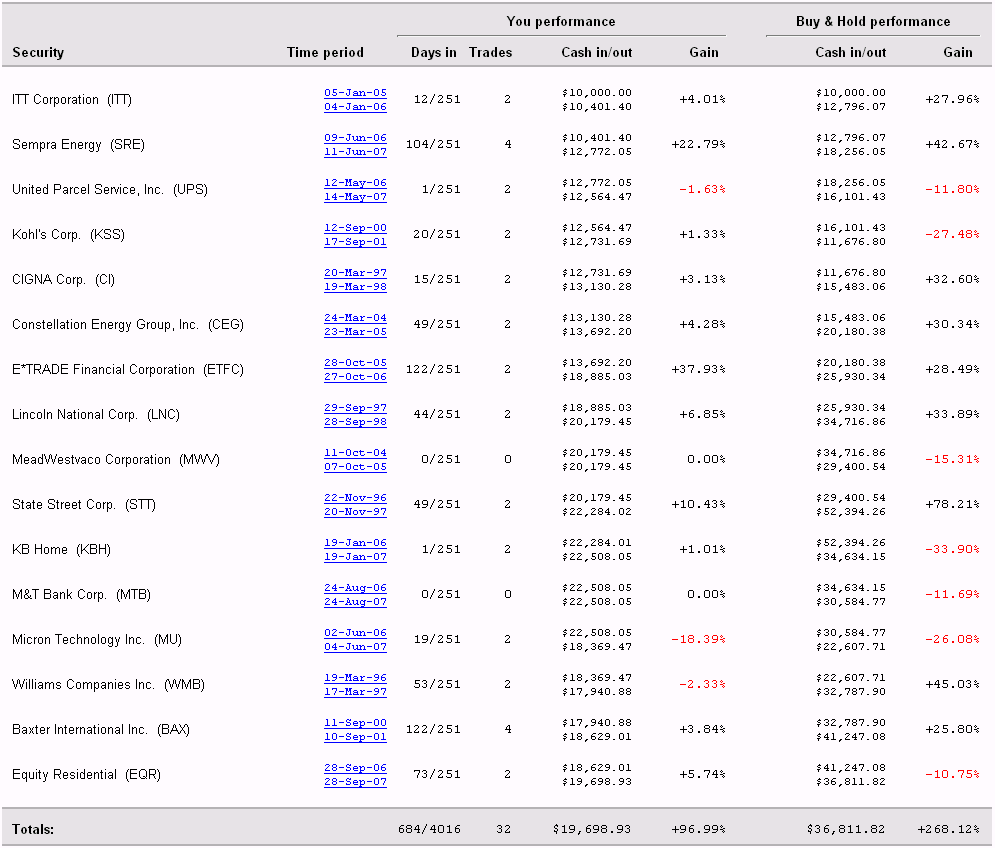Select Lincoln National Corp. (LNC)

click(x=96, y=415)
